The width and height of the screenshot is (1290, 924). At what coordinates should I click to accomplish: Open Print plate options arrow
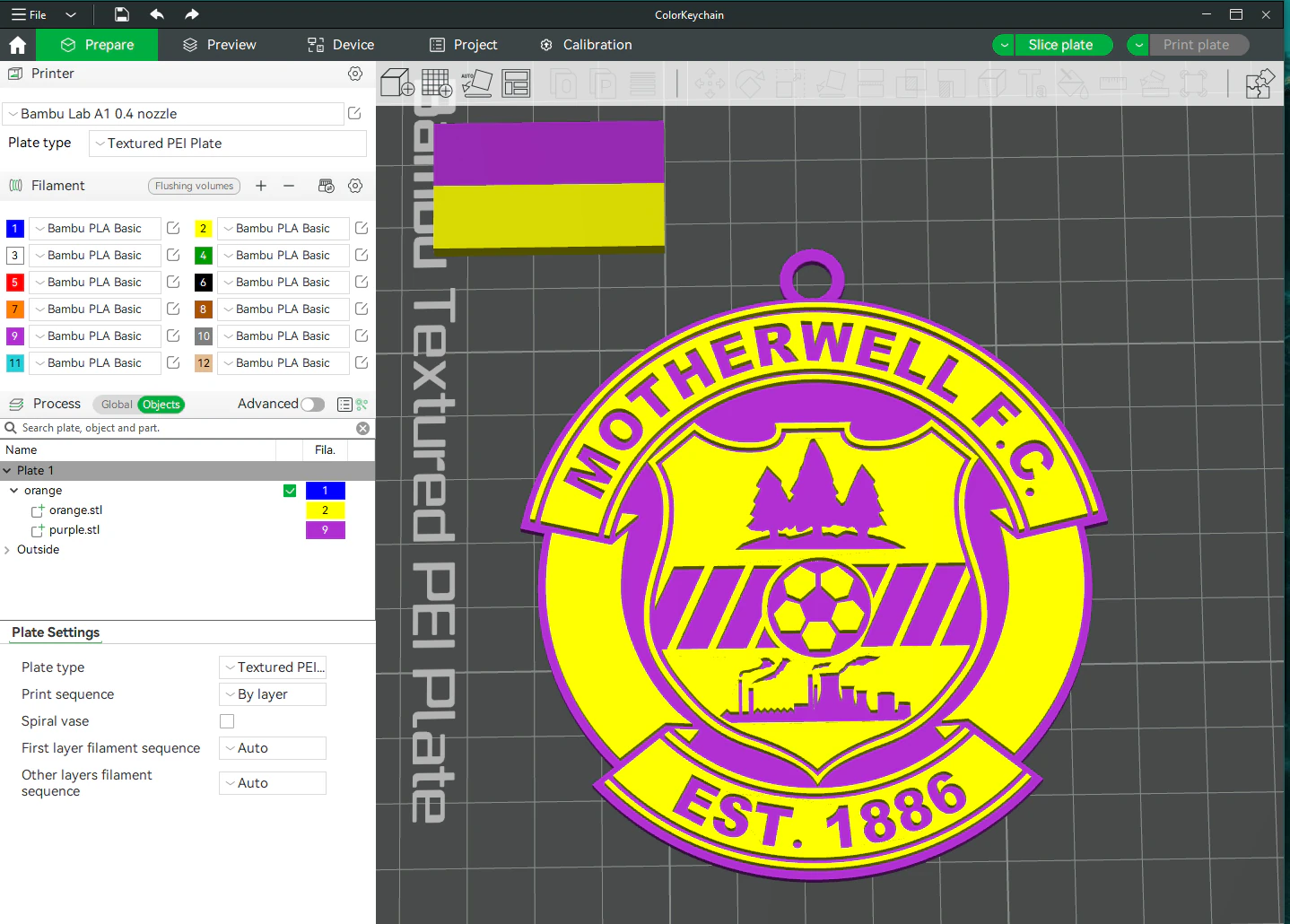(1139, 45)
